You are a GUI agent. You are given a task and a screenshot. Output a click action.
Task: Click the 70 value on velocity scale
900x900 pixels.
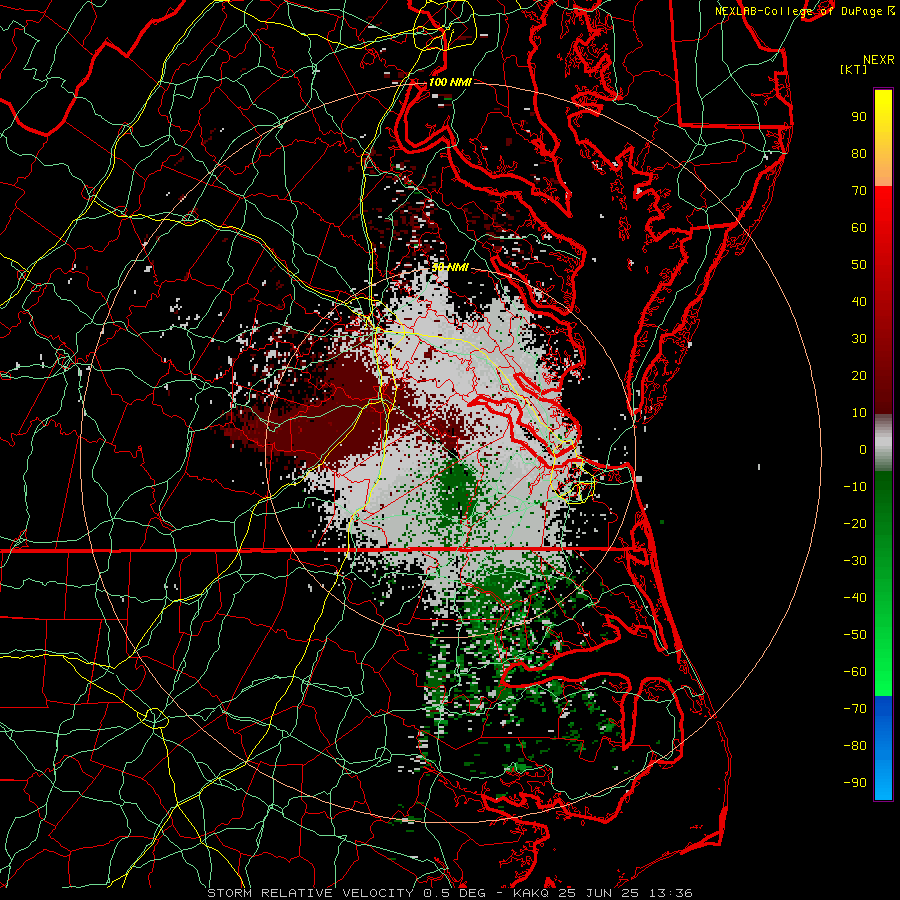(x=859, y=191)
